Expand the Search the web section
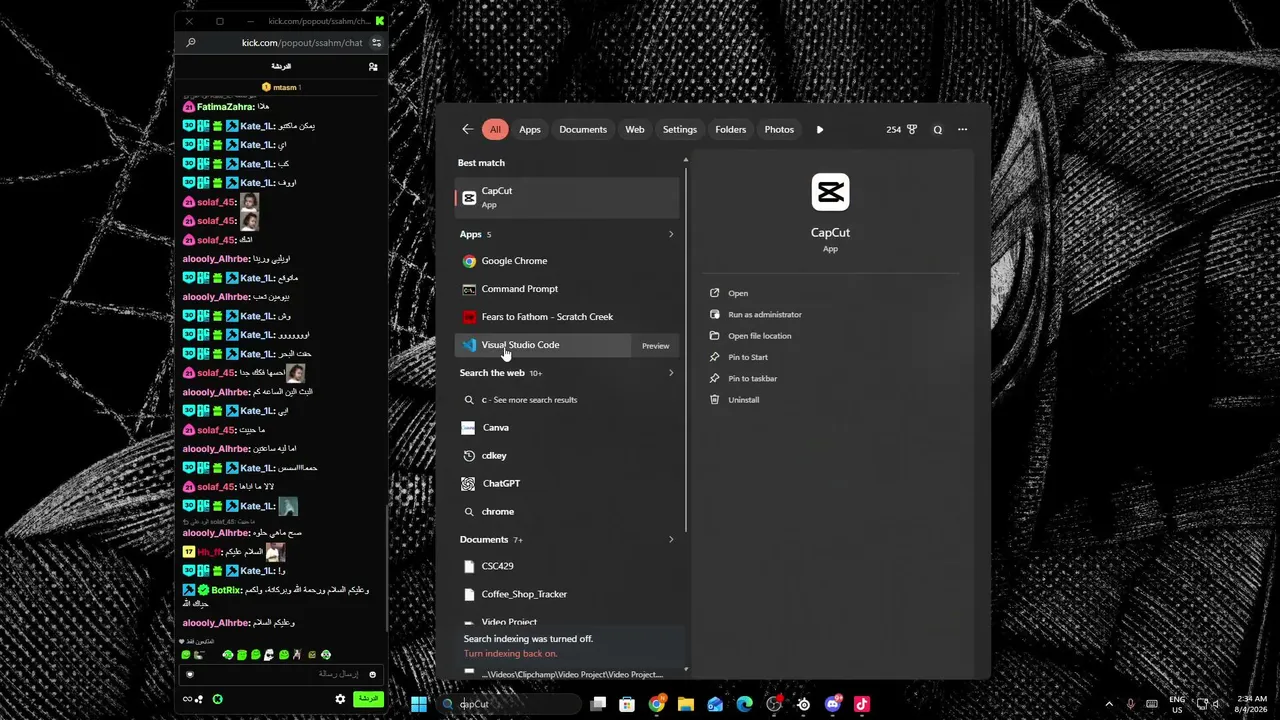Screen dimensions: 1280x720 coord(671,373)
